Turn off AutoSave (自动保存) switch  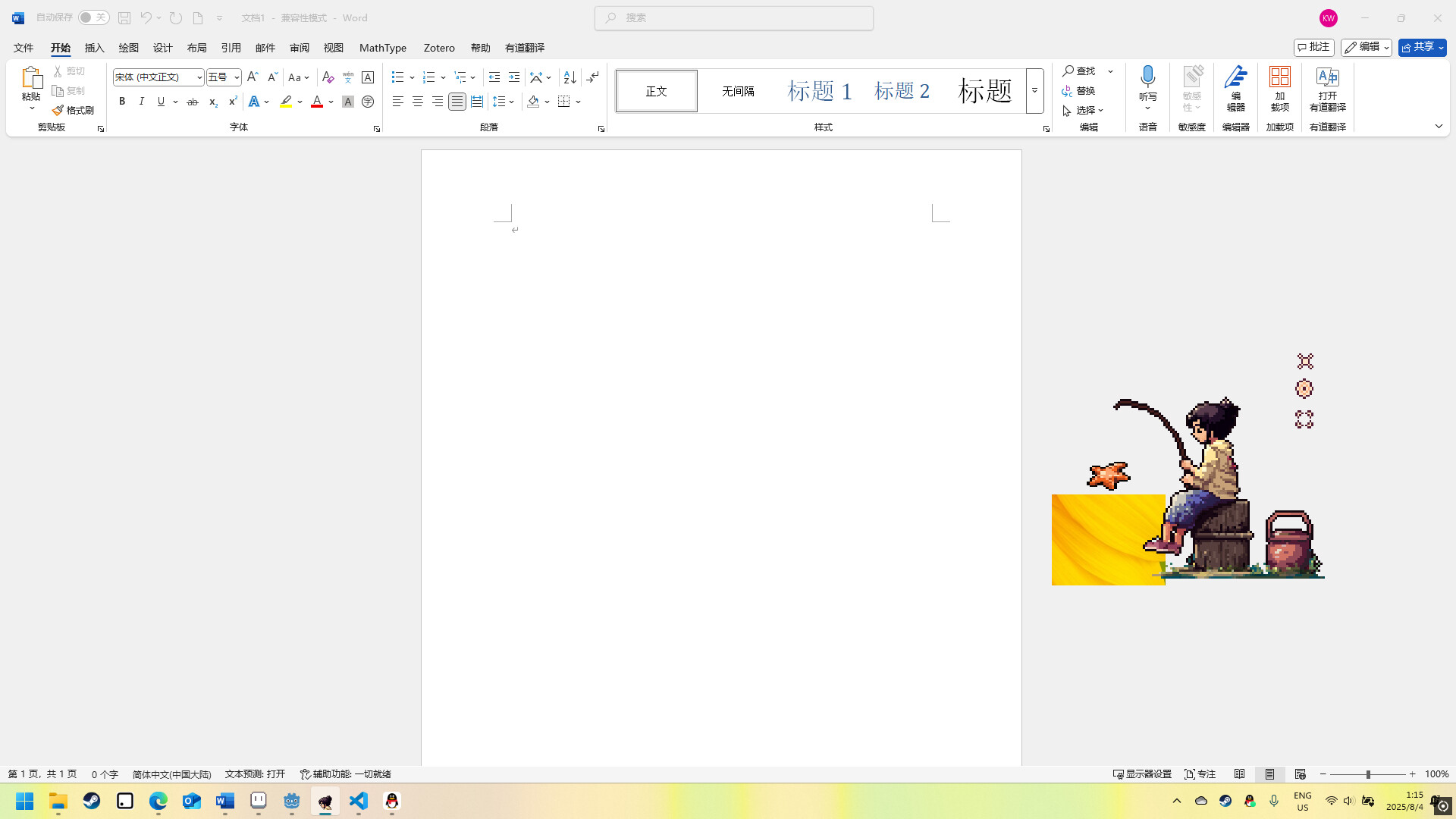coord(94,17)
